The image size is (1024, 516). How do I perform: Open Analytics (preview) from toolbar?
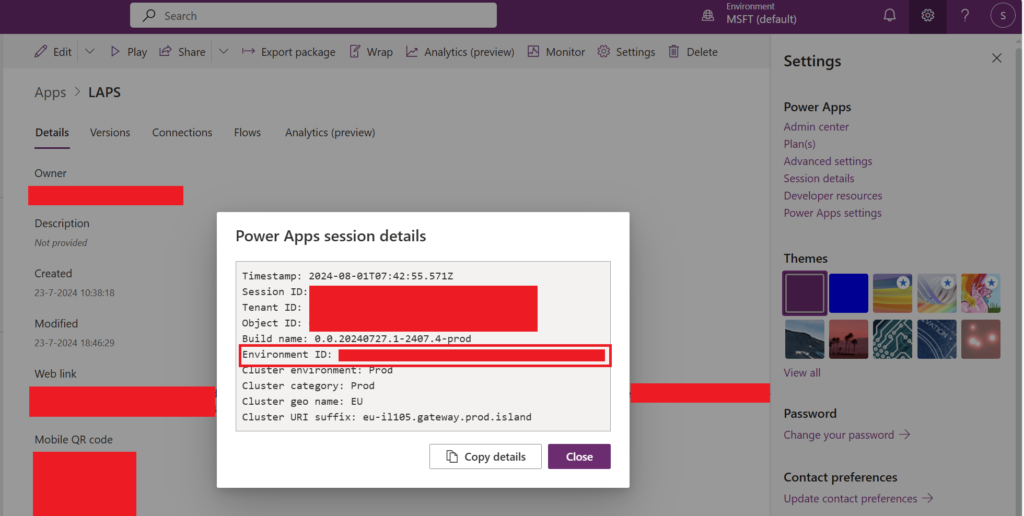(460, 52)
